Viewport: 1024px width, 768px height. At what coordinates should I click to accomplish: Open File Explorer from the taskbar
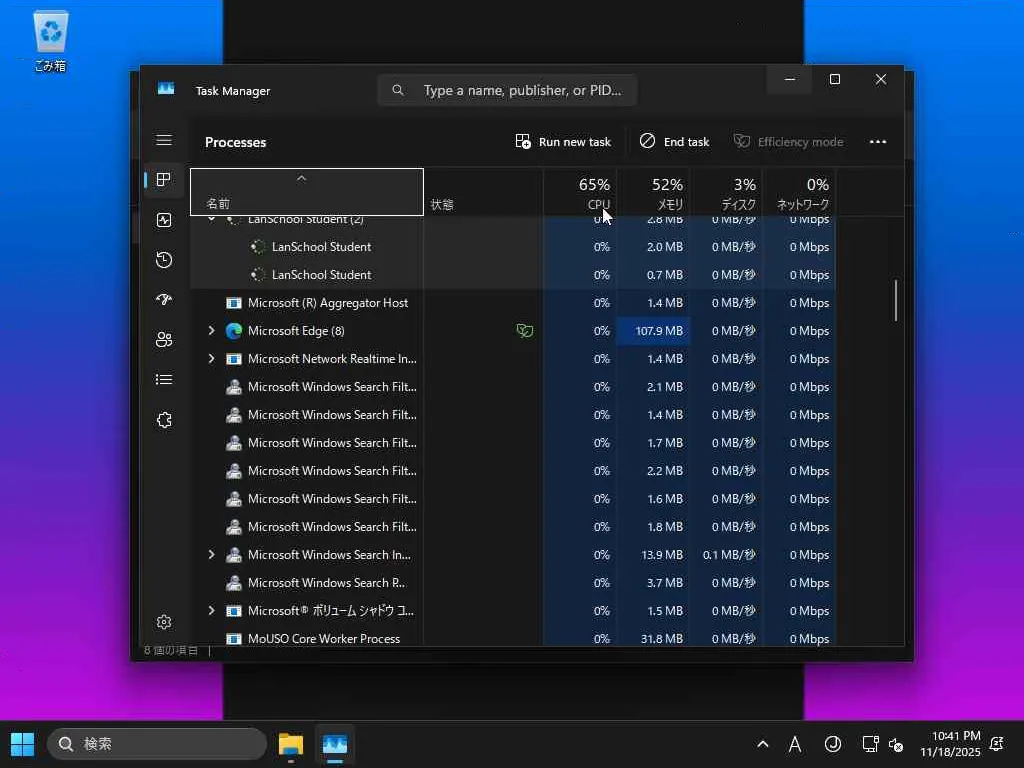pos(291,744)
